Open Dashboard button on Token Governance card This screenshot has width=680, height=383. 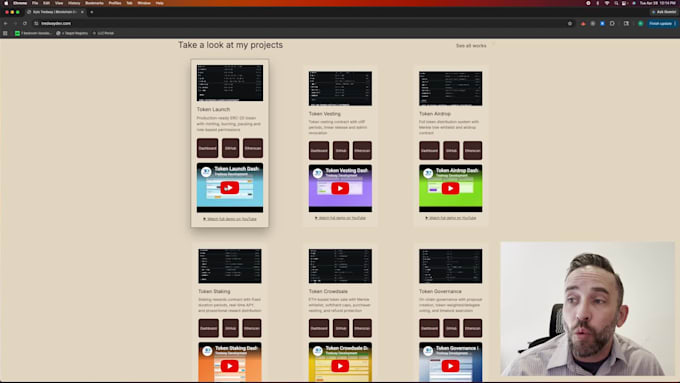tap(429, 328)
